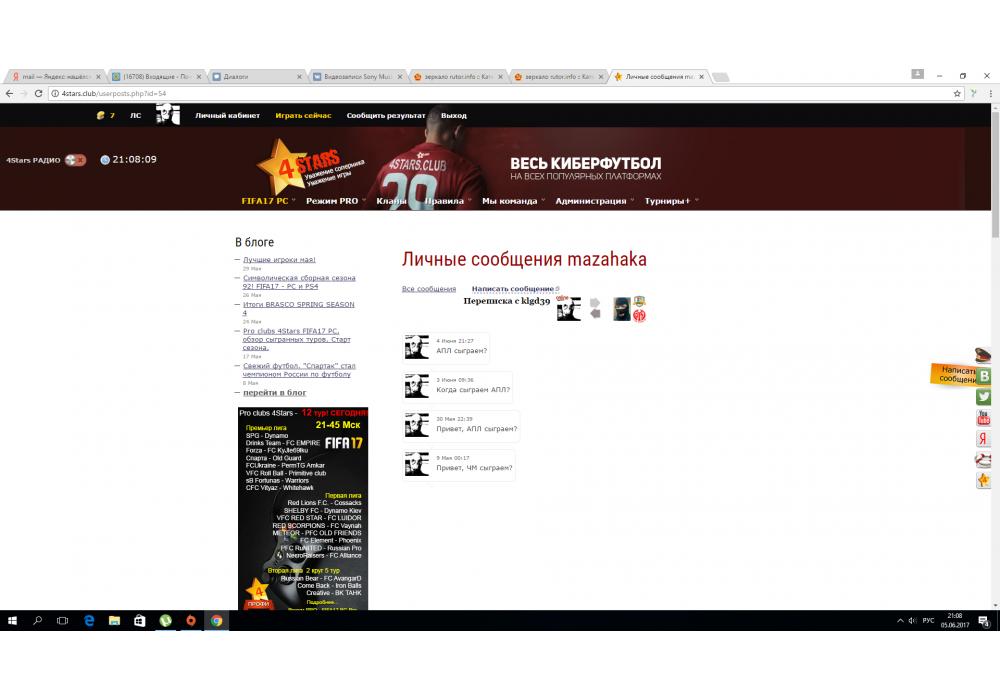Click the Yandex icon in side panel
The image size is (1000, 700).
(x=984, y=439)
